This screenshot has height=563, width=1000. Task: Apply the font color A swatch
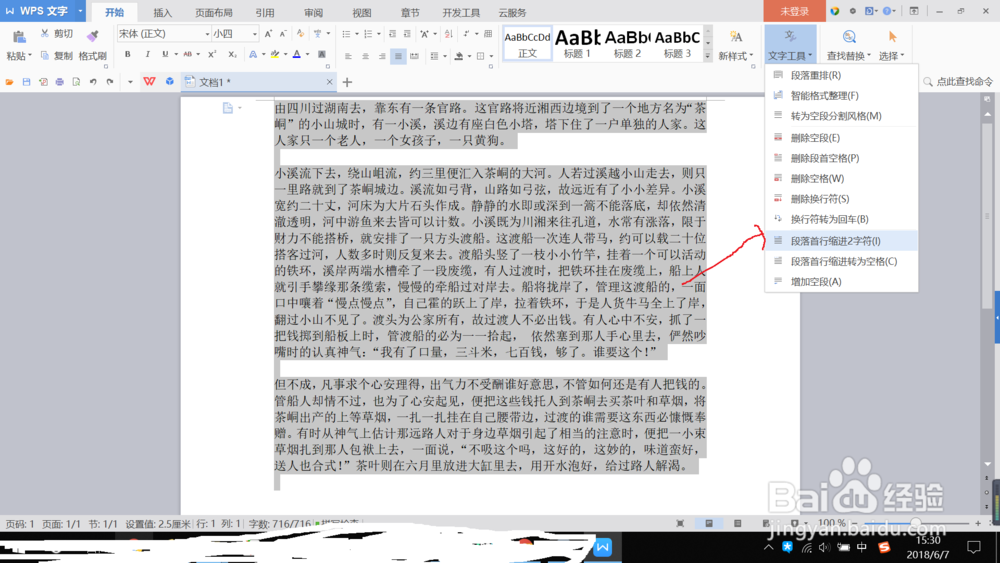[297, 55]
